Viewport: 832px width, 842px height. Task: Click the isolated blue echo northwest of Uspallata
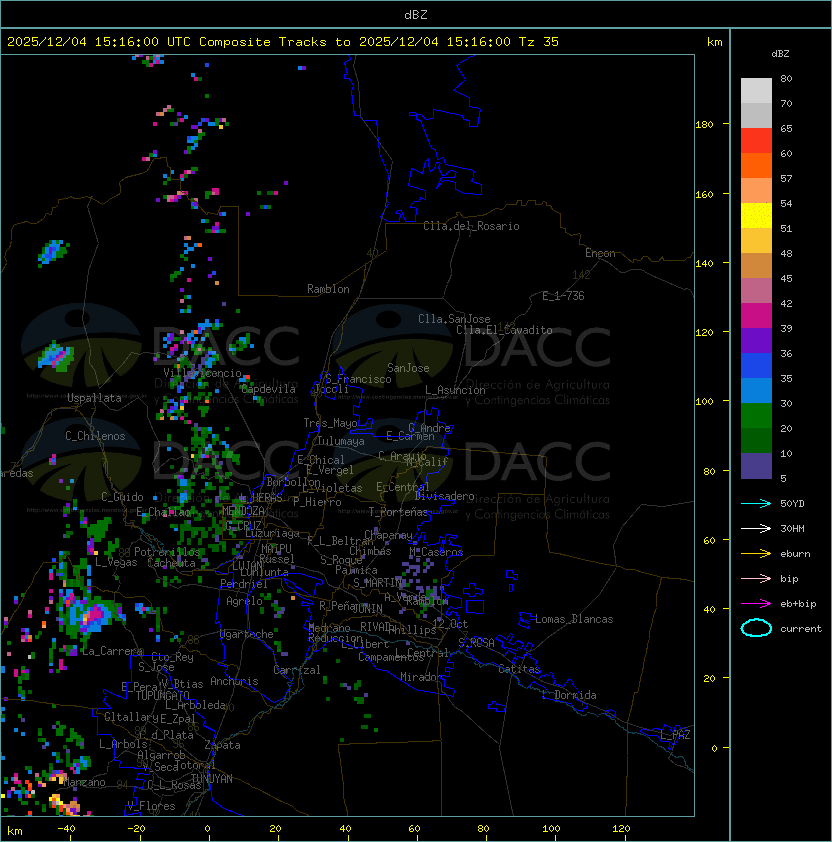52,251
